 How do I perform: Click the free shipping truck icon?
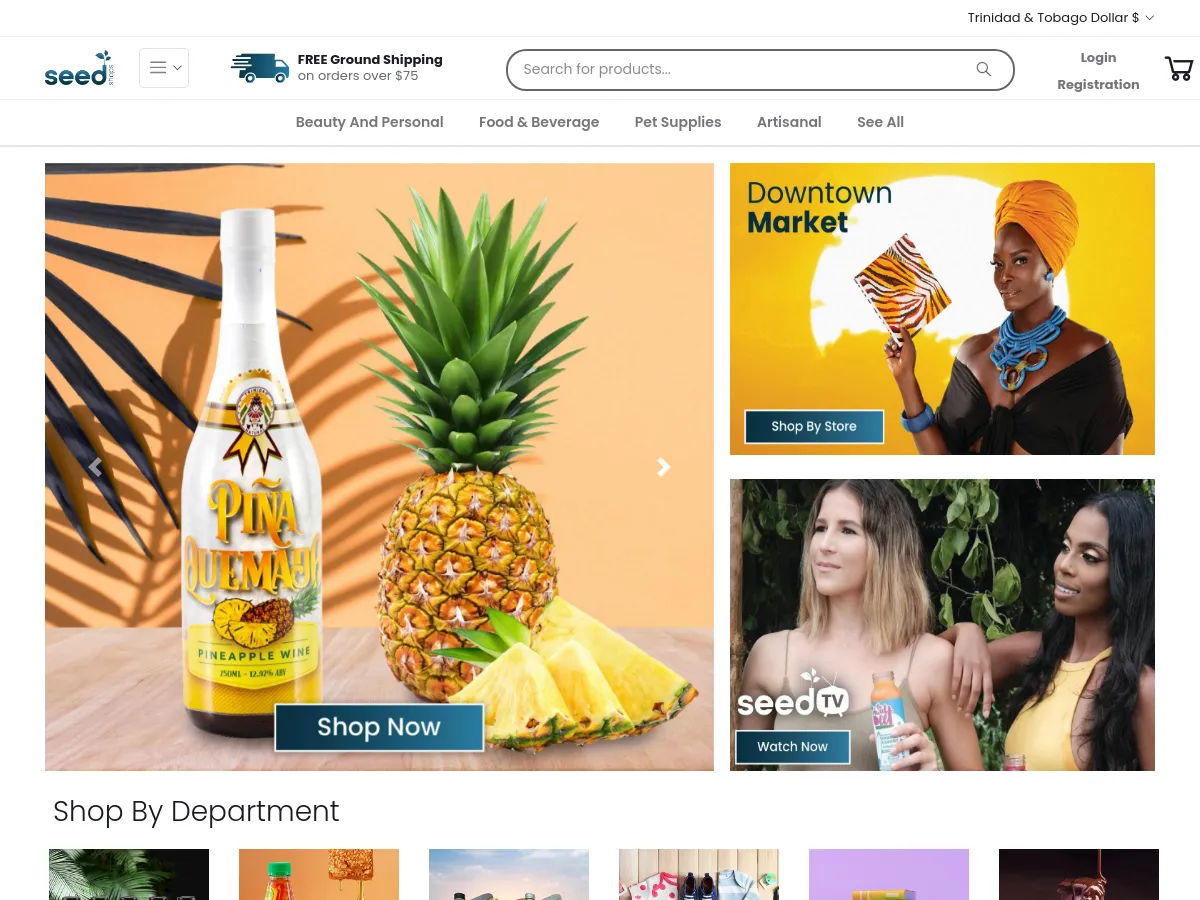coord(260,68)
